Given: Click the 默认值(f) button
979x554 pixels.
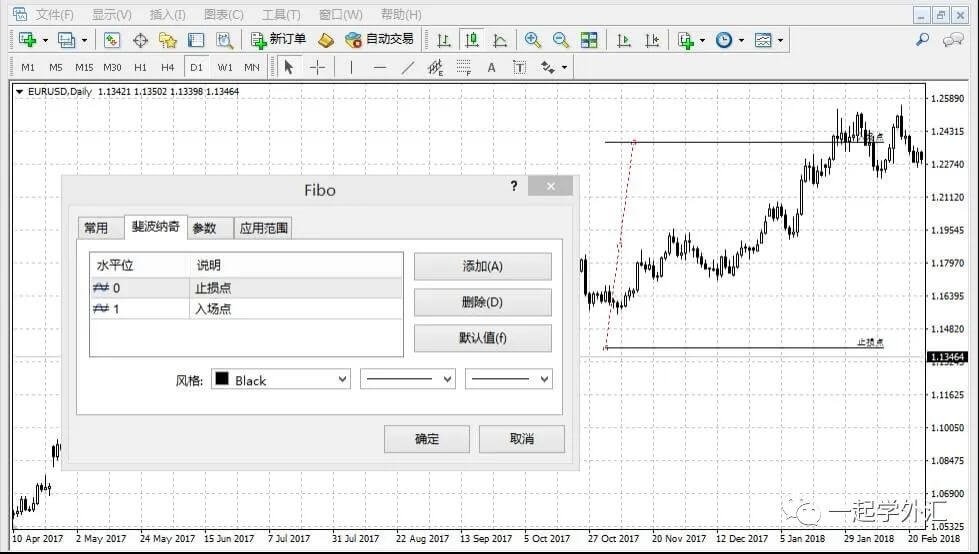Looking at the screenshot, I should [483, 338].
